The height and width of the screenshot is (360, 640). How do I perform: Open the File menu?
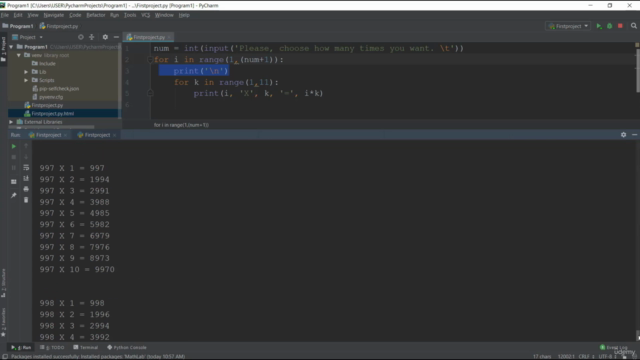[x=5, y=15]
